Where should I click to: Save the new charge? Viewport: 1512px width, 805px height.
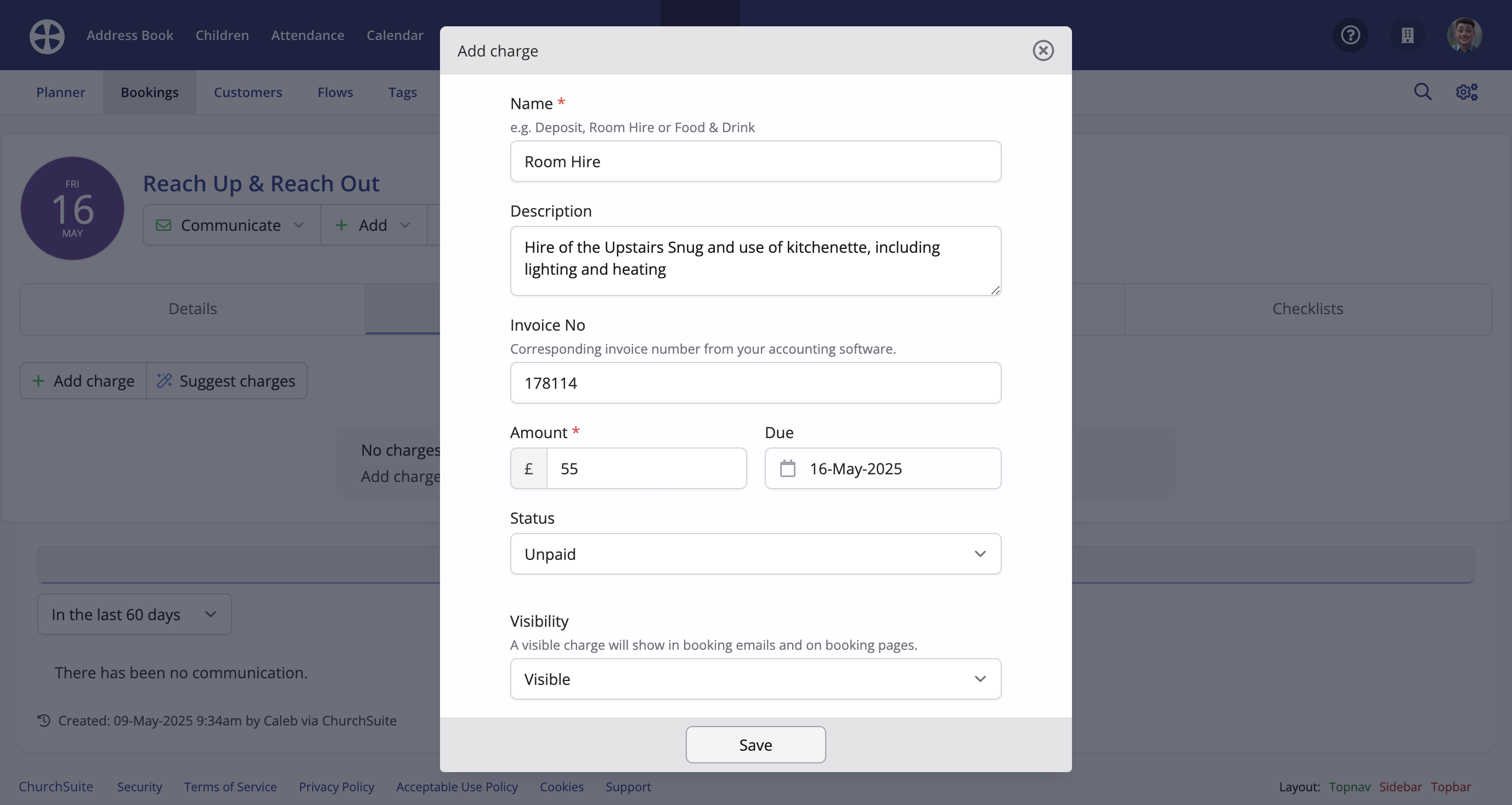[755, 745]
